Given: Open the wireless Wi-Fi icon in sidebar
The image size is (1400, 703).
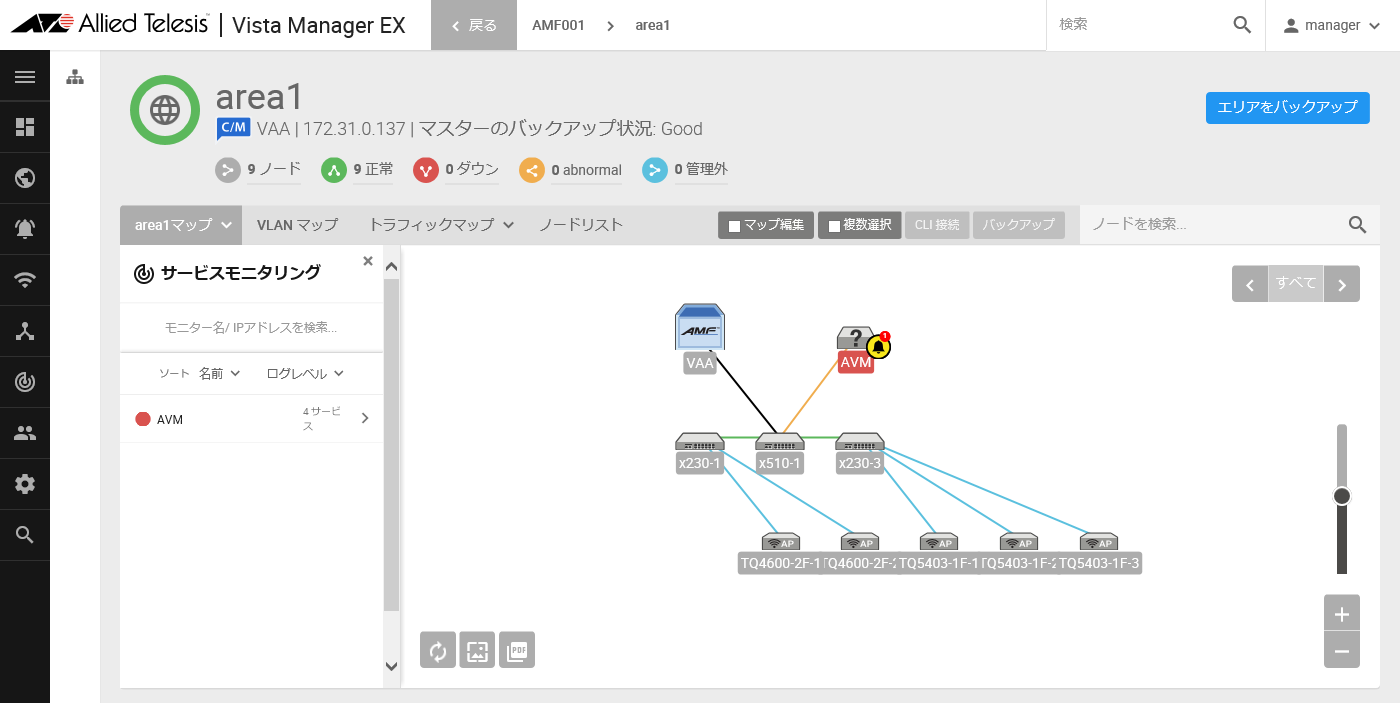Looking at the screenshot, I should pos(25,280).
